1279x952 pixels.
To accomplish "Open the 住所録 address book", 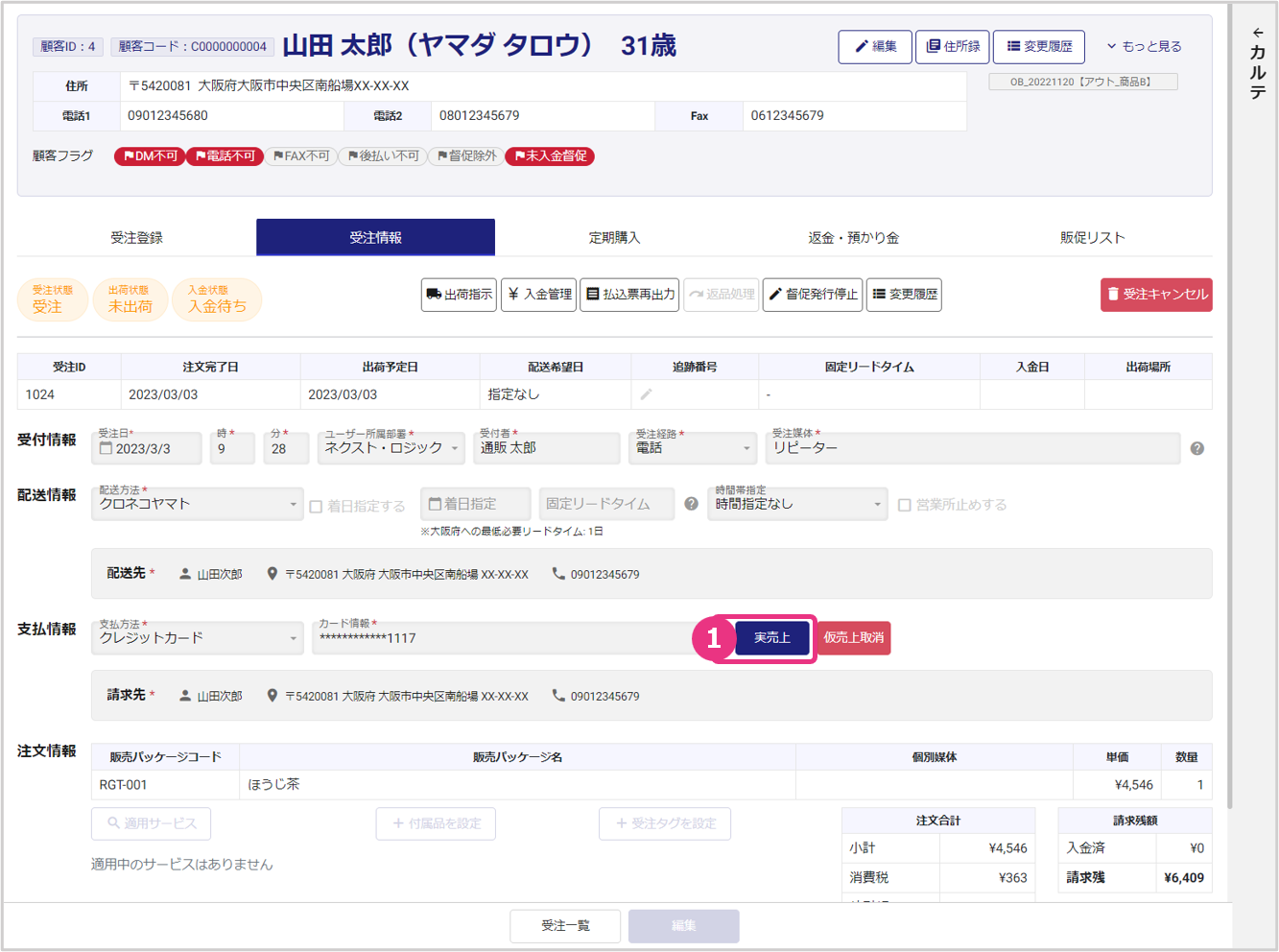I will (952, 46).
